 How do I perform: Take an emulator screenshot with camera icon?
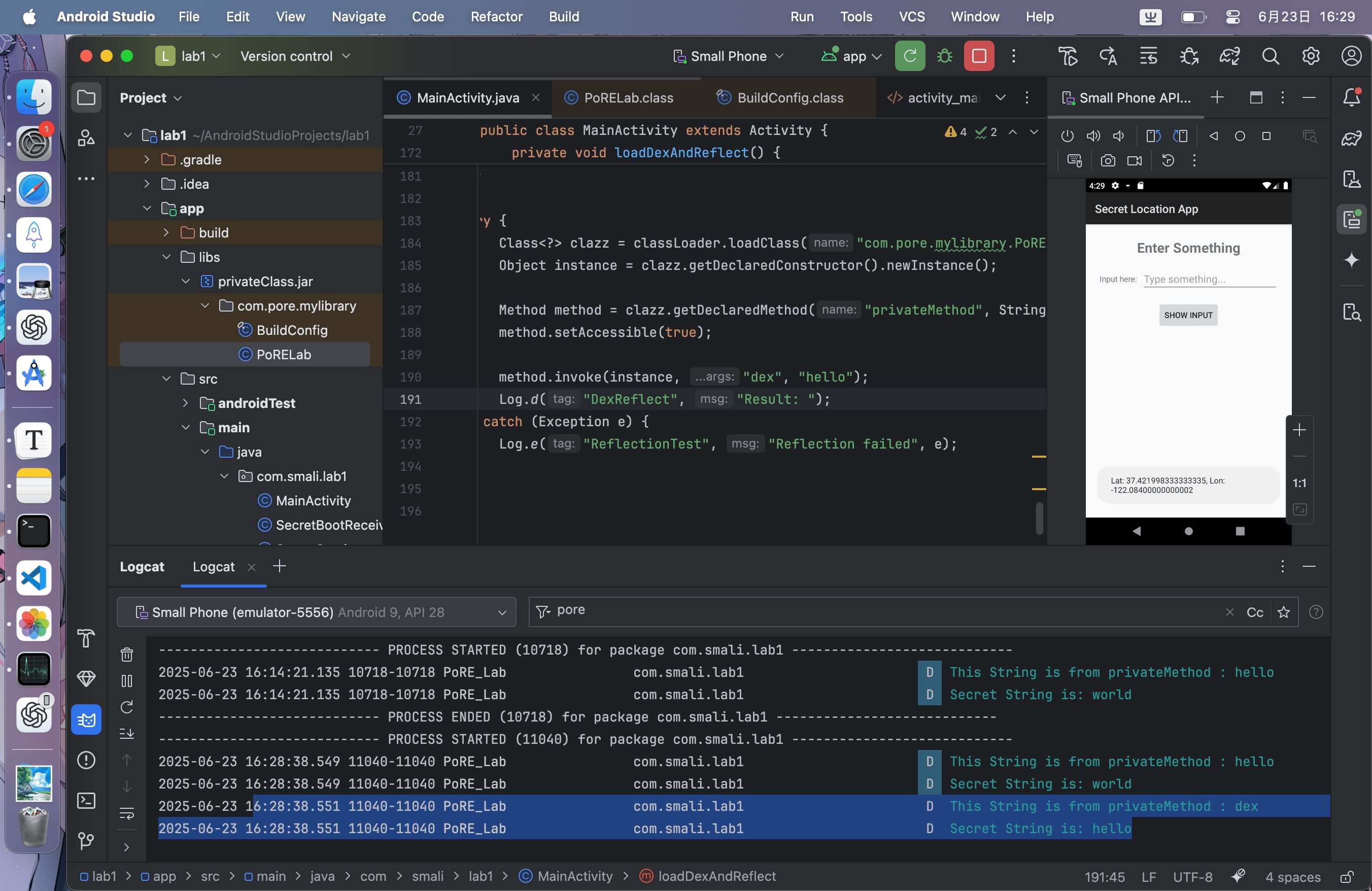pos(1108,161)
